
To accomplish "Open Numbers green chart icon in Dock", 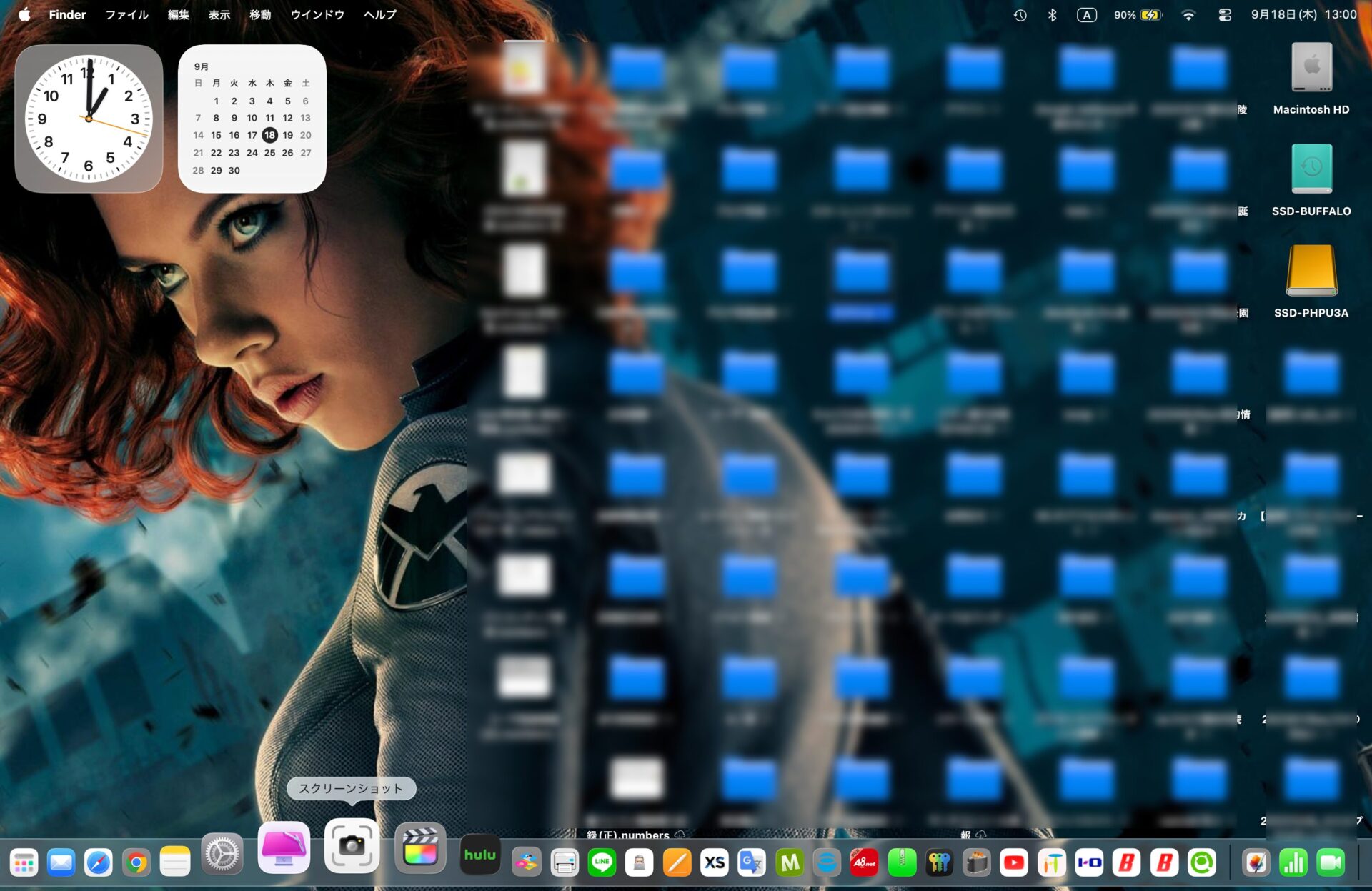I will (x=1293, y=862).
